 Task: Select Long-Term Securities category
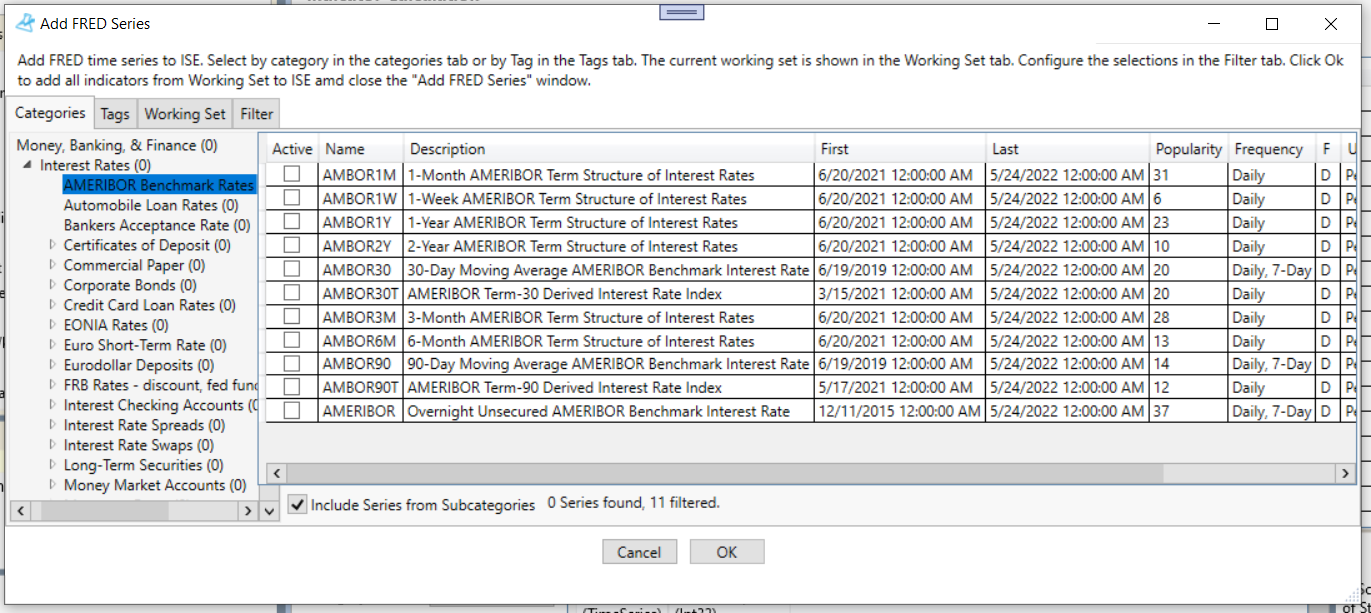pos(144,465)
